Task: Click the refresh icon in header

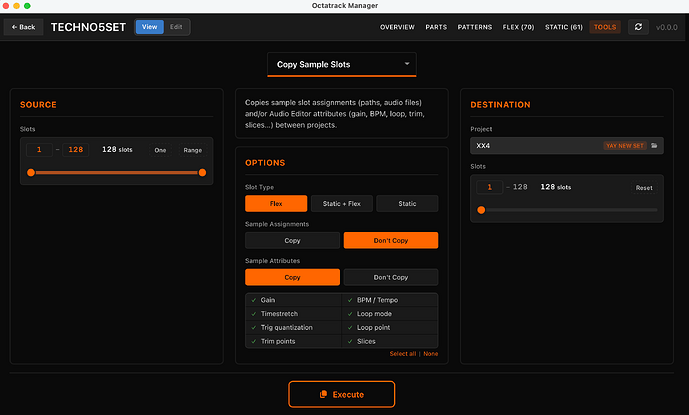Action: coord(638,27)
